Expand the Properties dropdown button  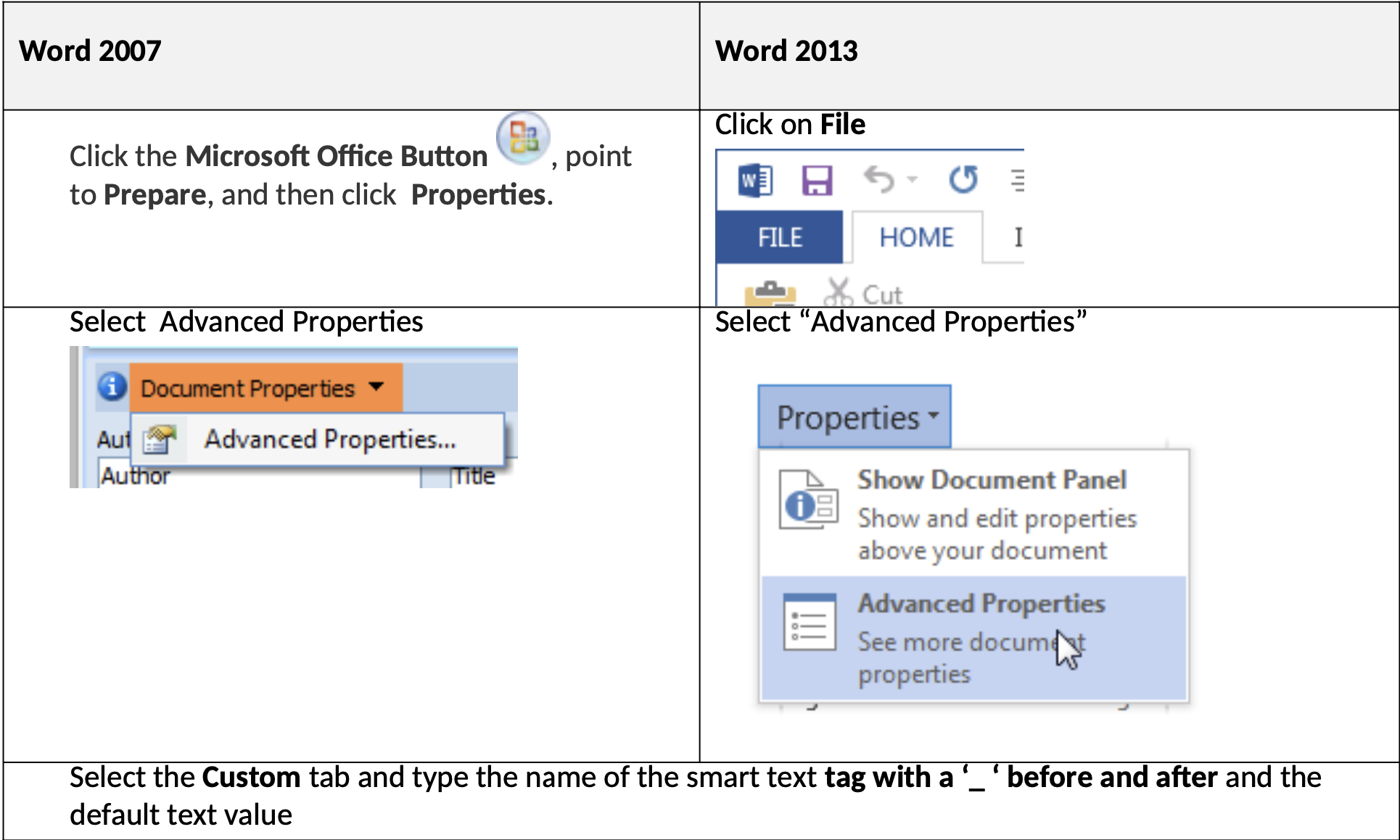(855, 417)
